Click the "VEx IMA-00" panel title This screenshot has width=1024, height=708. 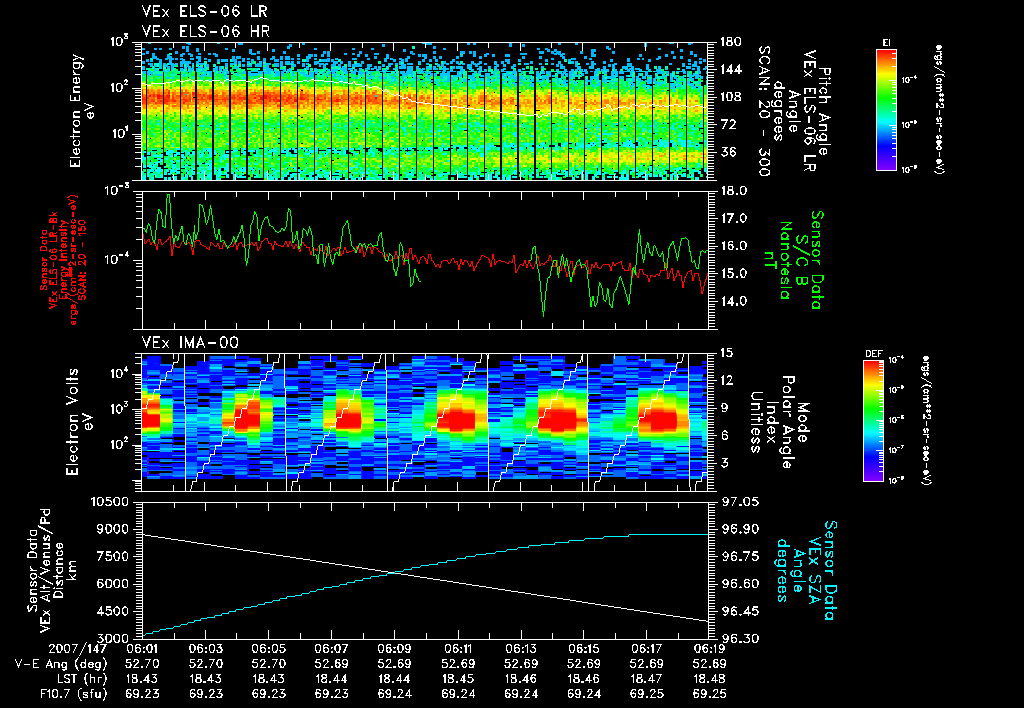190,342
